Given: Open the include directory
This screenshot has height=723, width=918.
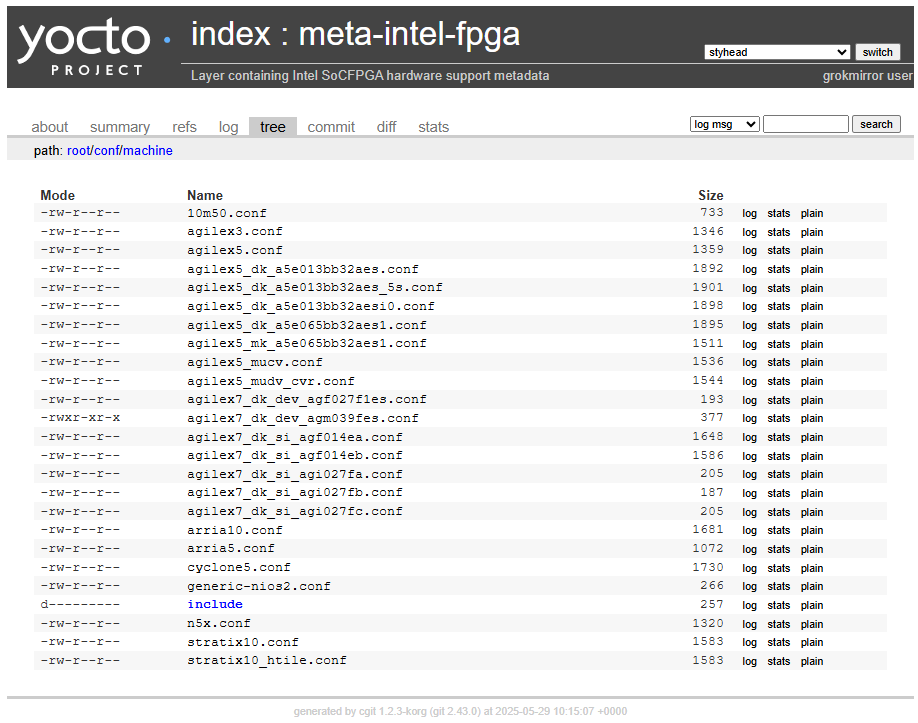Looking at the screenshot, I should [215, 604].
